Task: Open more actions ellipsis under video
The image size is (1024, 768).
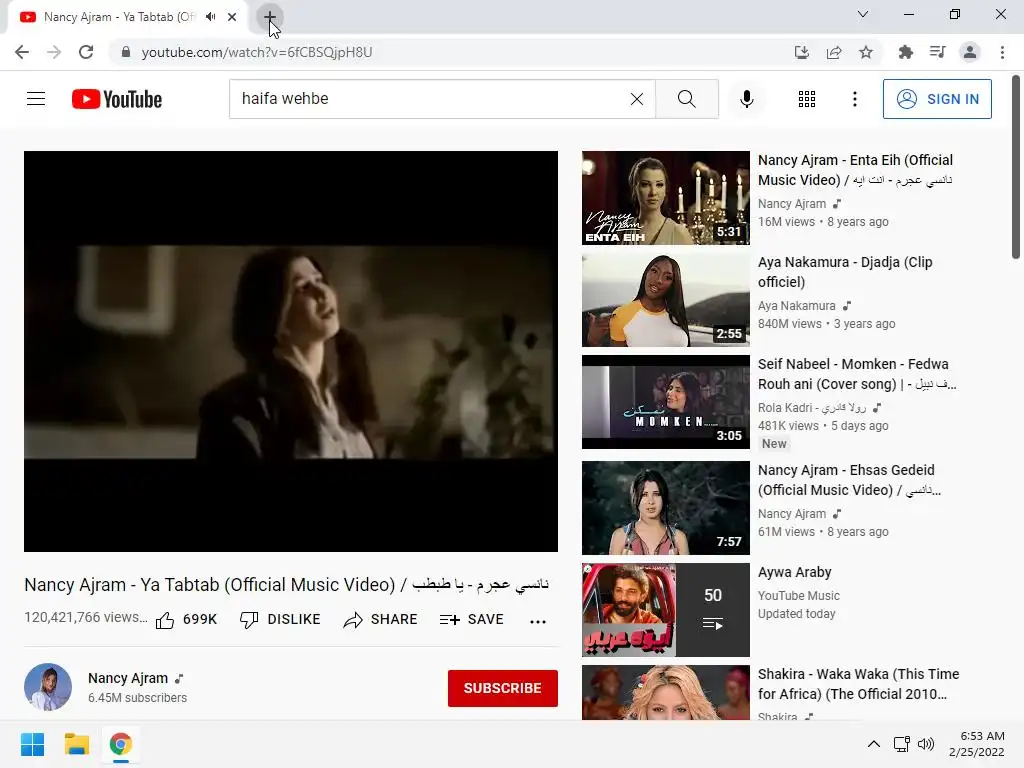Action: [x=537, y=621]
